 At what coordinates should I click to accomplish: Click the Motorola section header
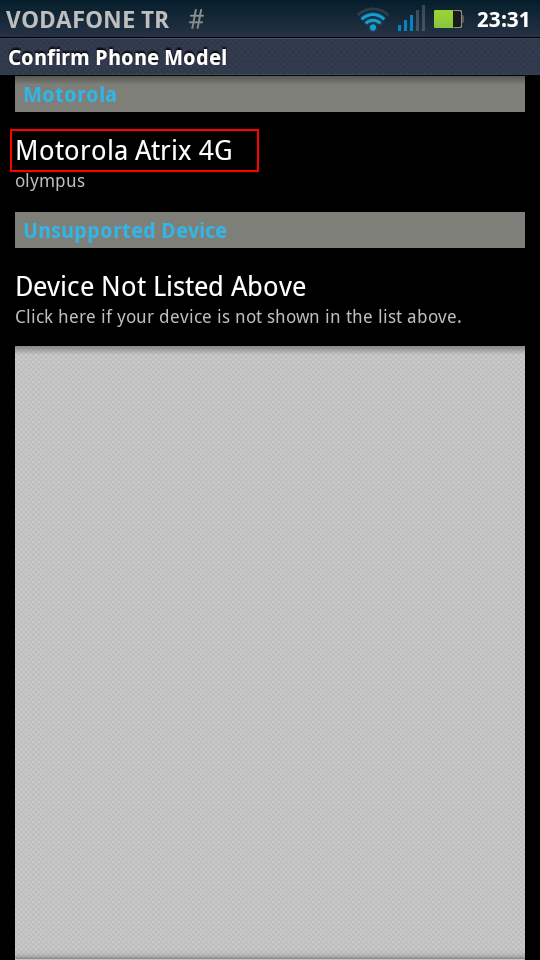[x=270, y=94]
